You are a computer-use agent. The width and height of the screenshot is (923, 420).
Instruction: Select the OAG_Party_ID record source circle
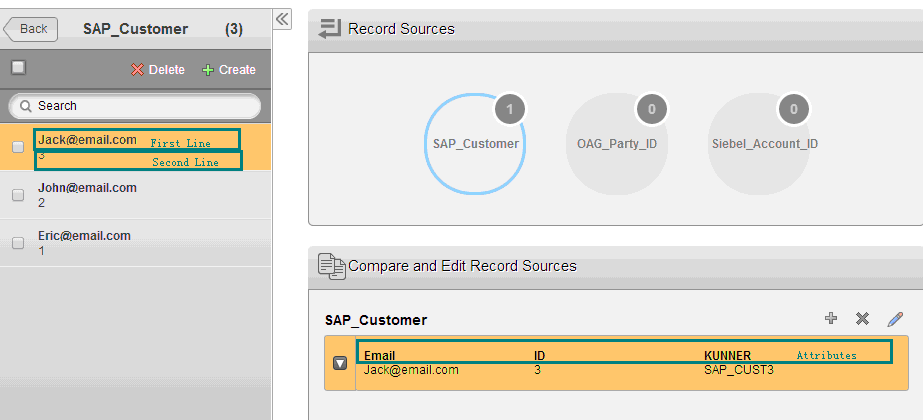[x=617, y=143]
